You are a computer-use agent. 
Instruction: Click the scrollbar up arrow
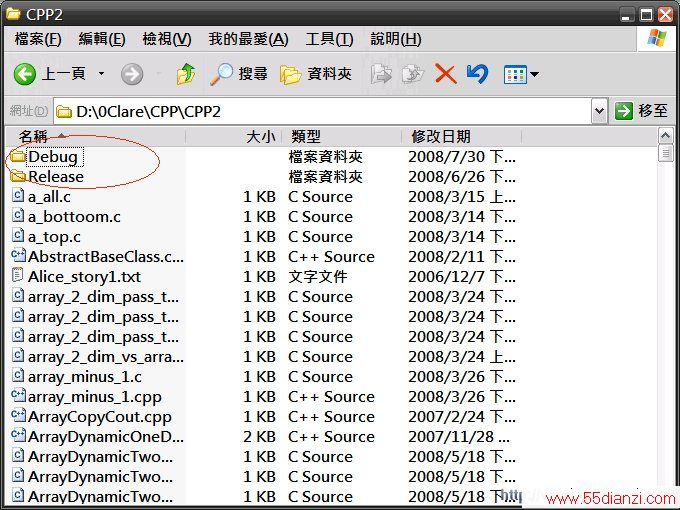click(665, 136)
